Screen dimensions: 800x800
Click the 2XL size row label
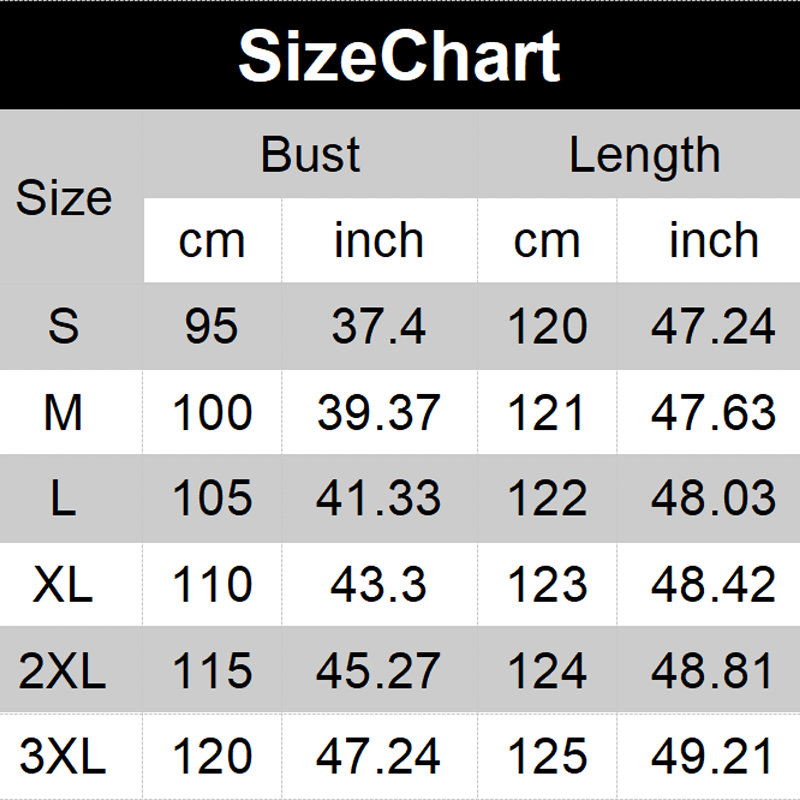[x=64, y=671]
